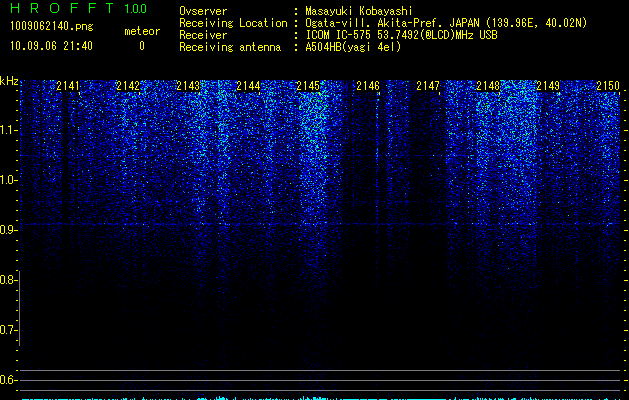629x400 pixels.
Task: Click the meteor count value 0
Action: coord(142,46)
